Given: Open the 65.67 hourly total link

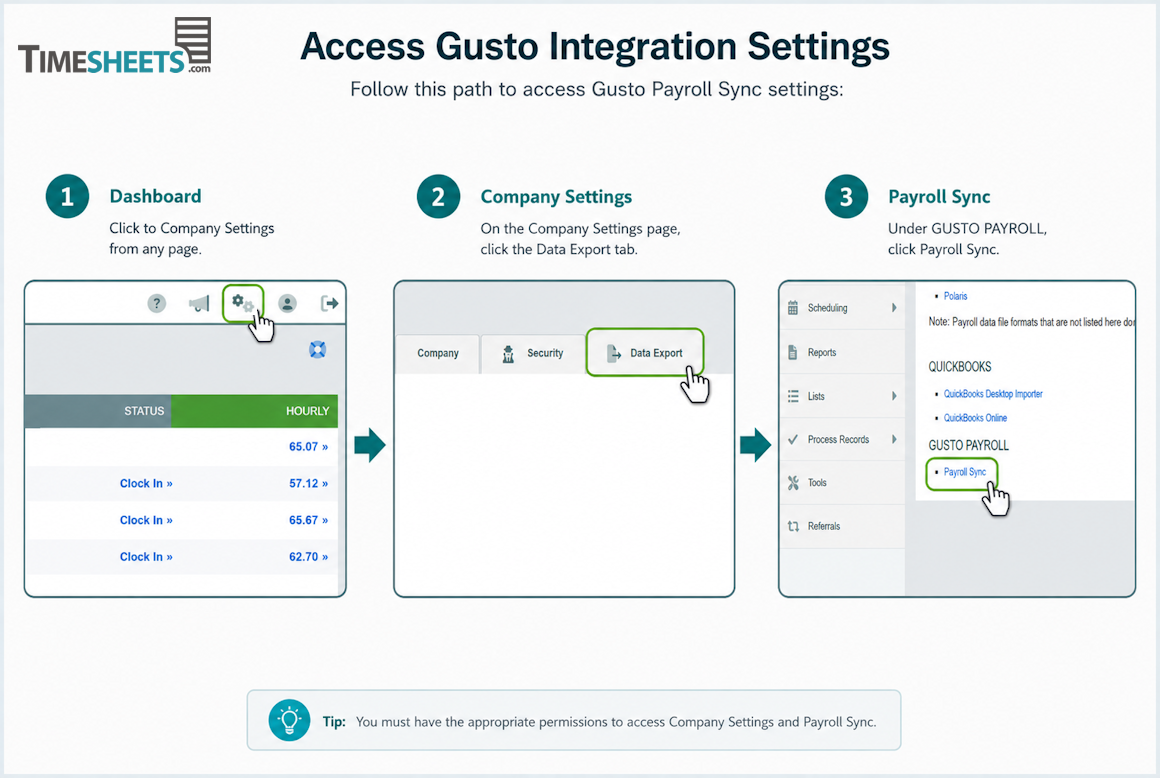Looking at the screenshot, I should 308,520.
